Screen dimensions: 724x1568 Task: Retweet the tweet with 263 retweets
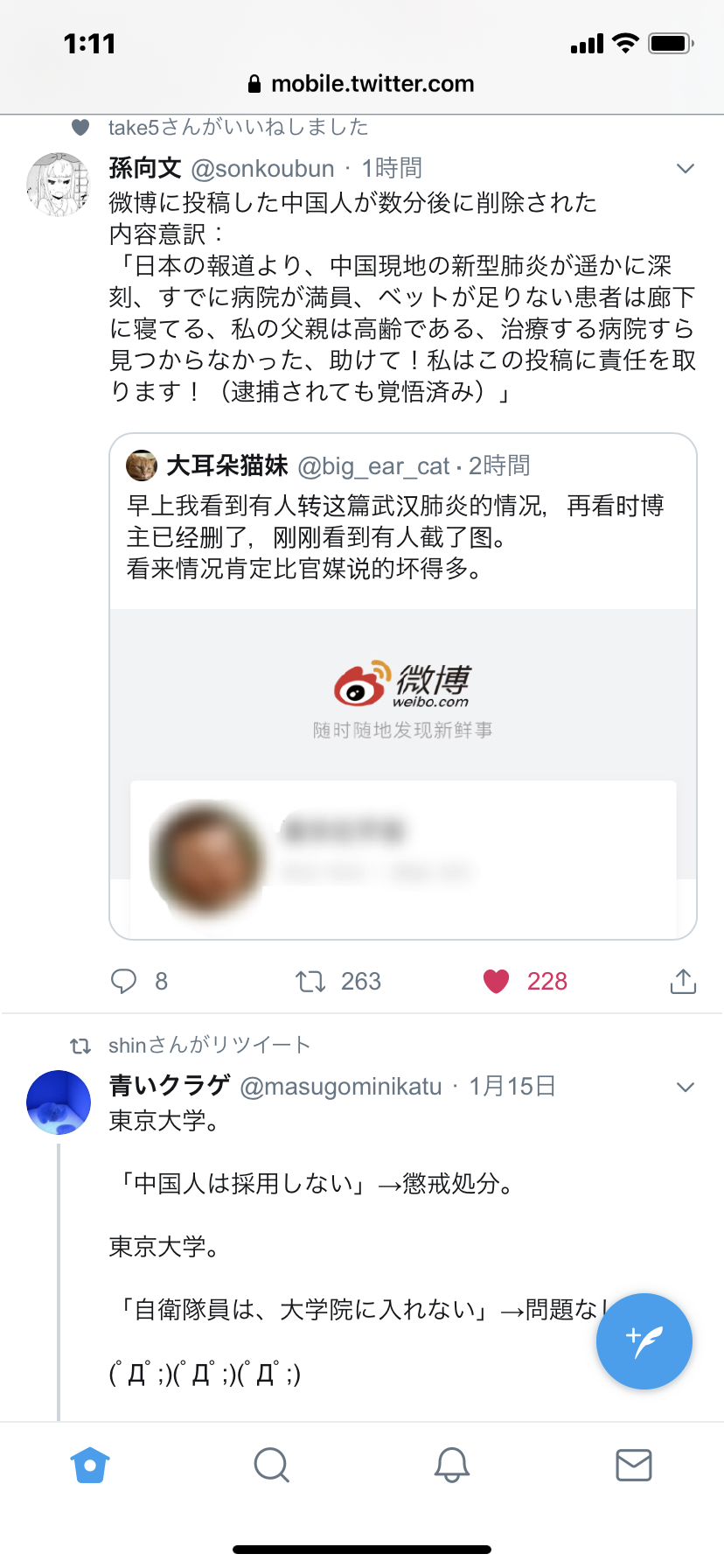click(310, 981)
